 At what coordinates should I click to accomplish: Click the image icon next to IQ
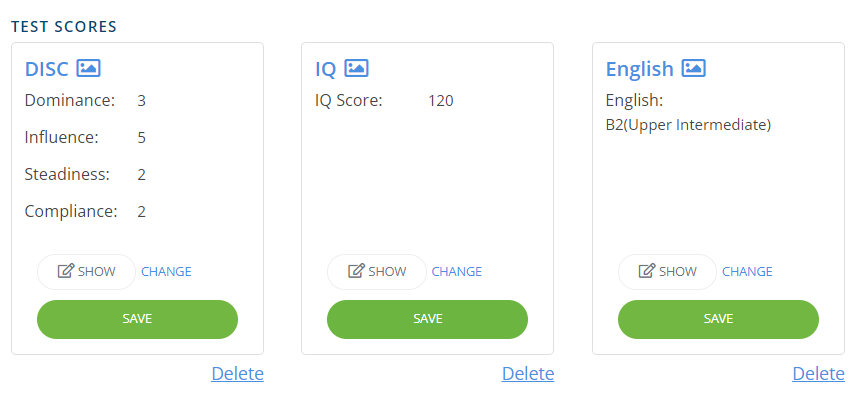[356, 68]
